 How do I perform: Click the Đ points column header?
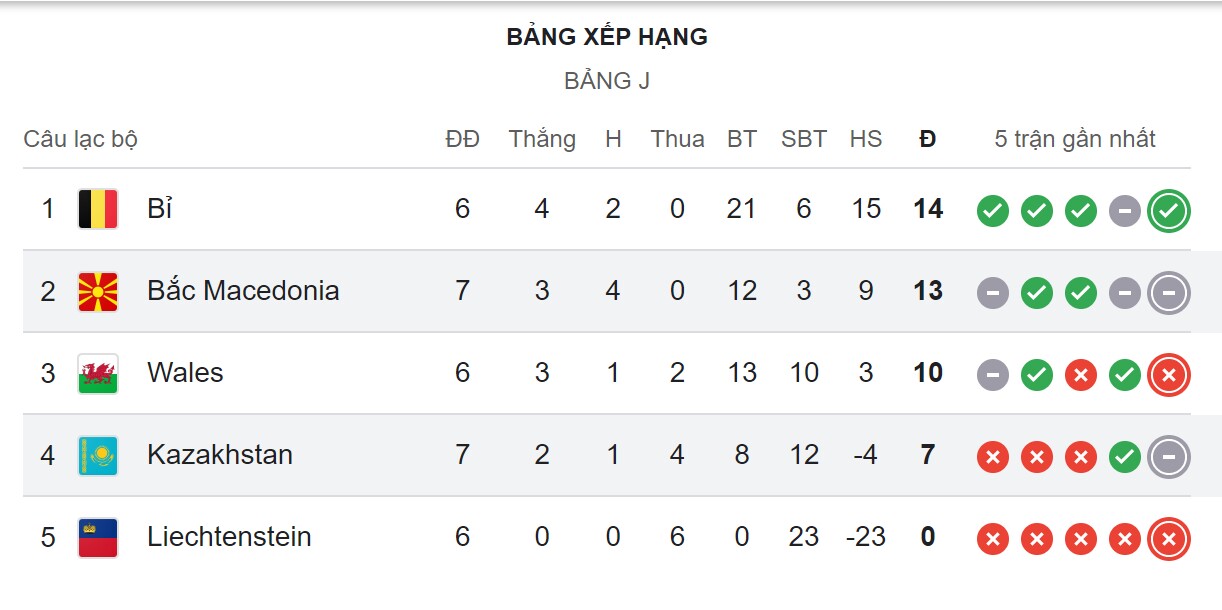click(928, 139)
